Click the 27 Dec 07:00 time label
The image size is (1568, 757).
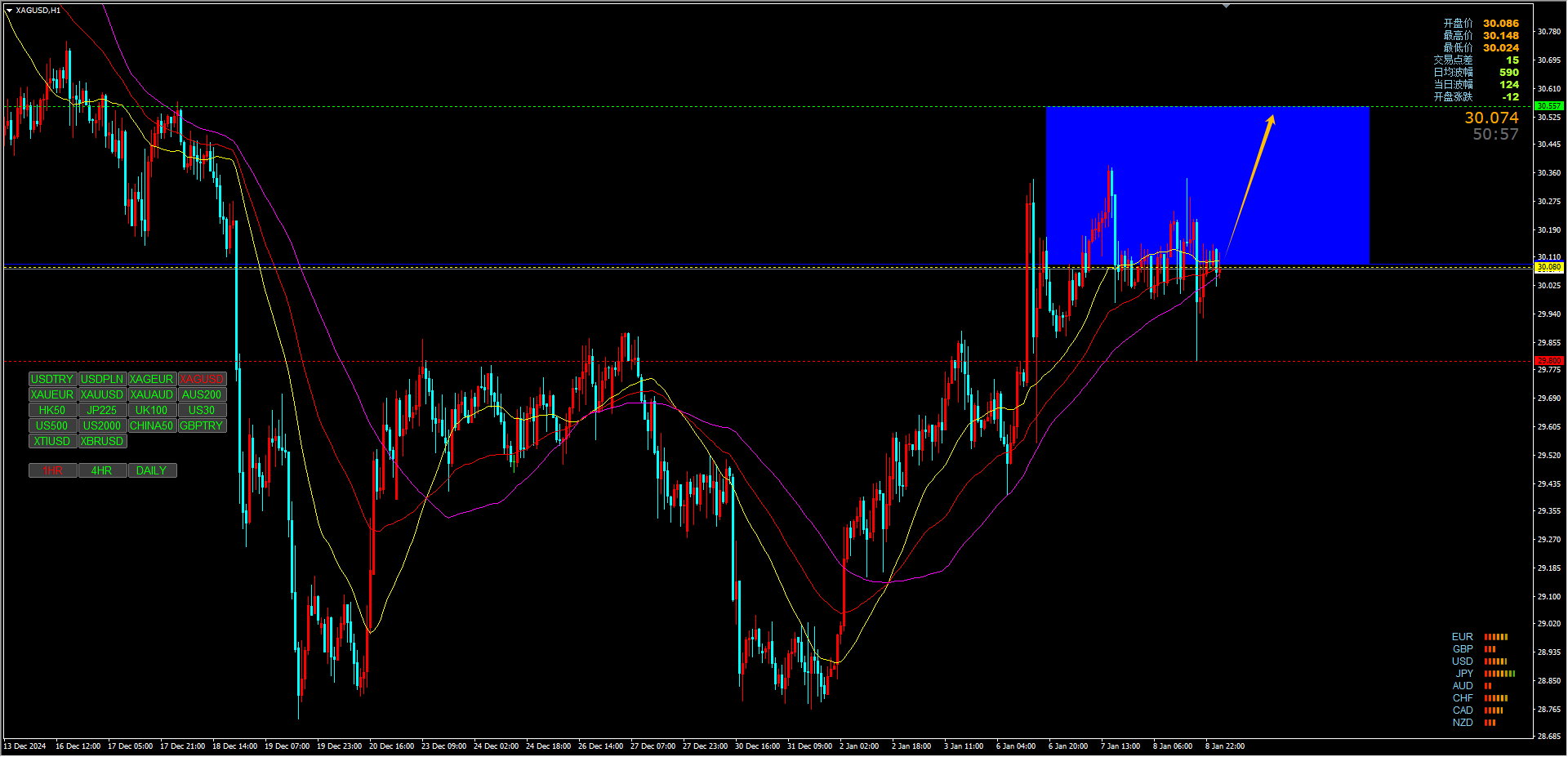(x=653, y=746)
